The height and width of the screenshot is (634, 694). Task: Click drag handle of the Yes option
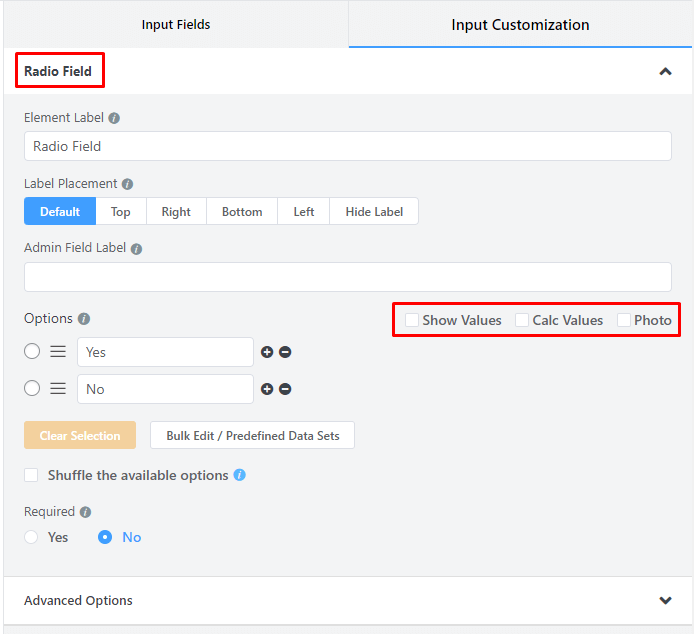(58, 352)
